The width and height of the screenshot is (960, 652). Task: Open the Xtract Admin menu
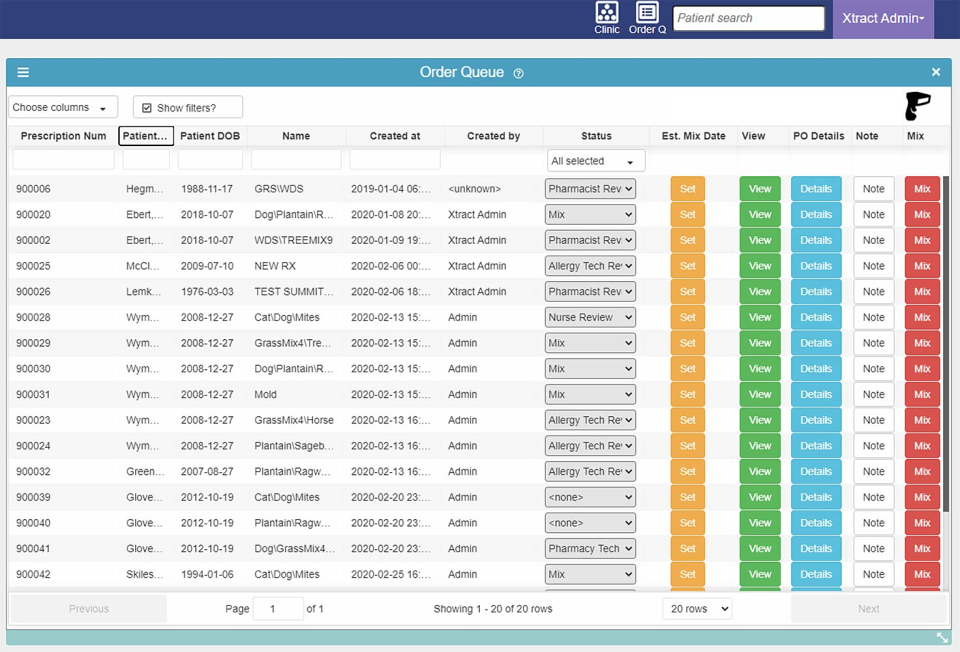point(883,18)
